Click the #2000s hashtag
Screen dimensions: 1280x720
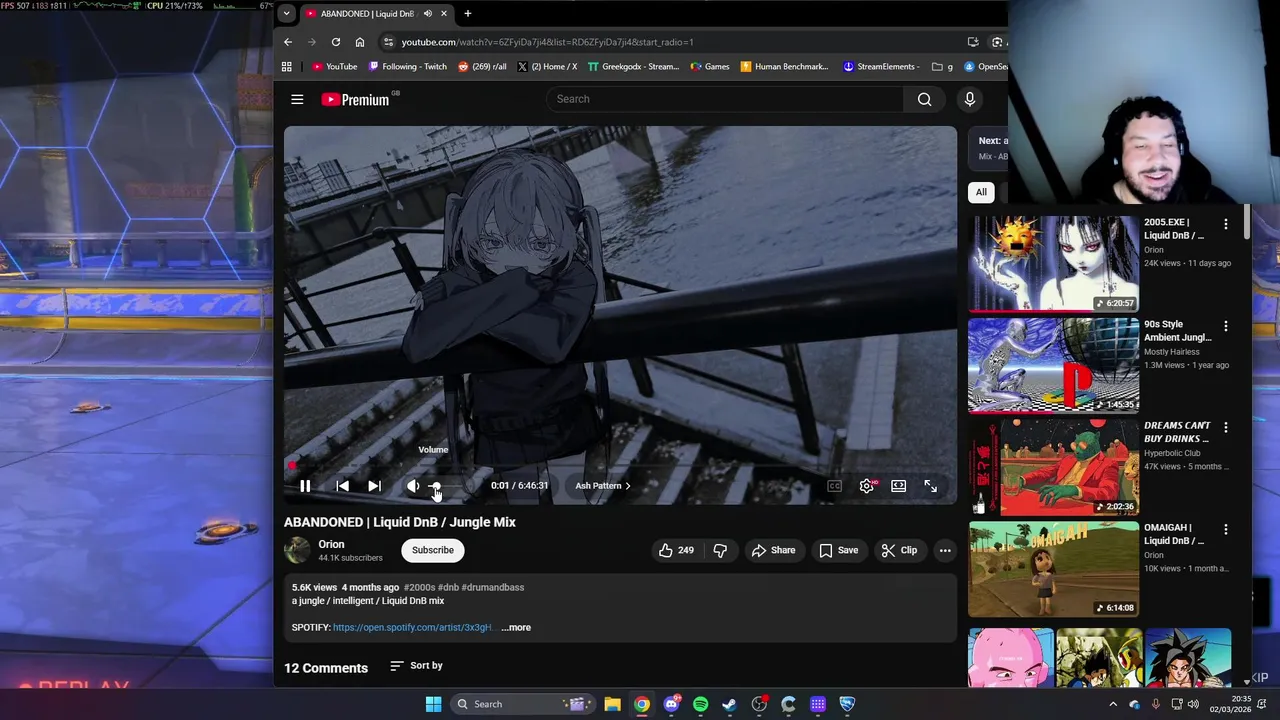[419, 587]
